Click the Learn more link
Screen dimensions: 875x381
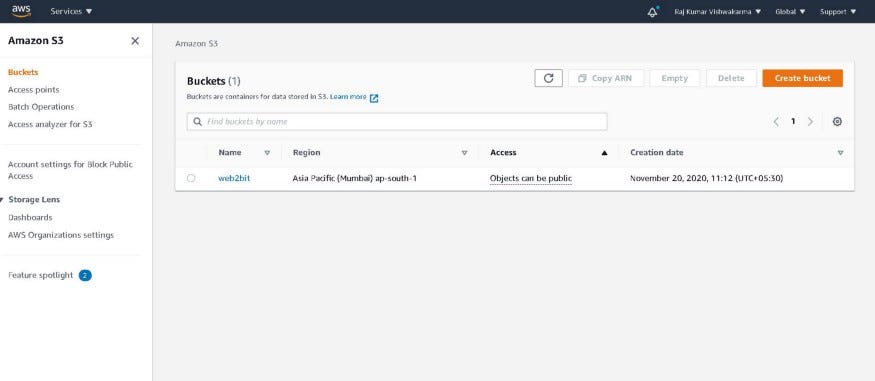click(x=348, y=97)
